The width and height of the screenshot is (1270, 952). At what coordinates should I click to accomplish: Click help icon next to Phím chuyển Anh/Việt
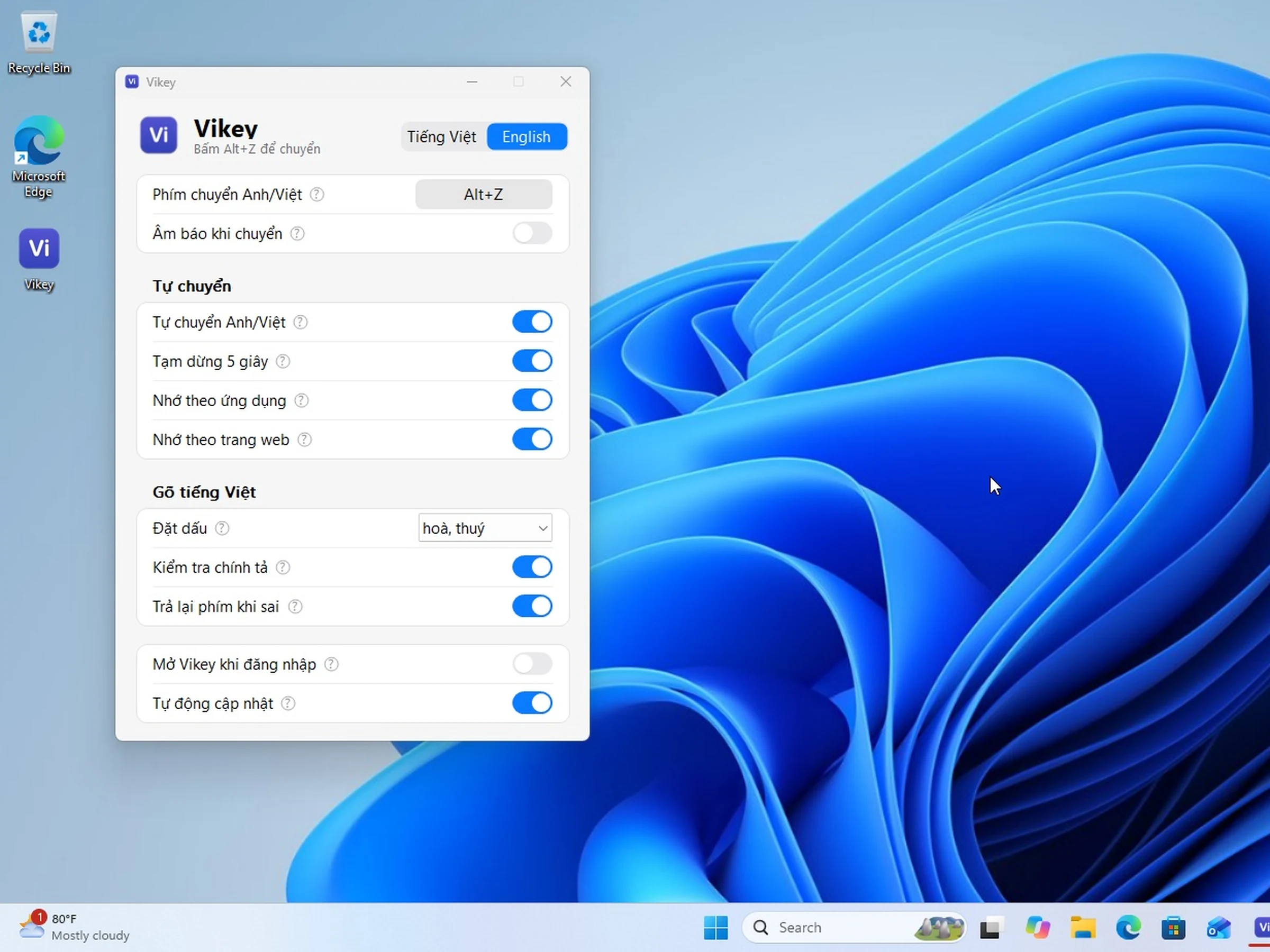click(x=317, y=195)
